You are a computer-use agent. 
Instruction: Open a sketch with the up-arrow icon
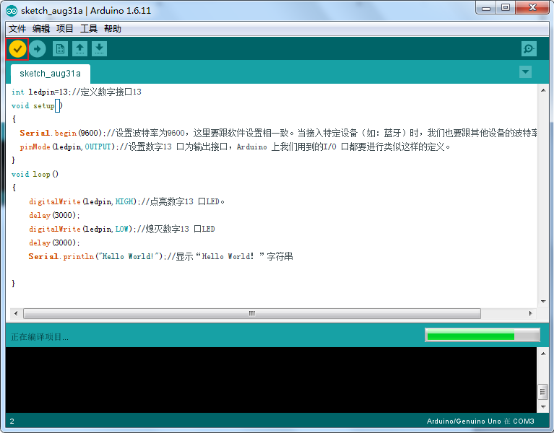(80, 49)
